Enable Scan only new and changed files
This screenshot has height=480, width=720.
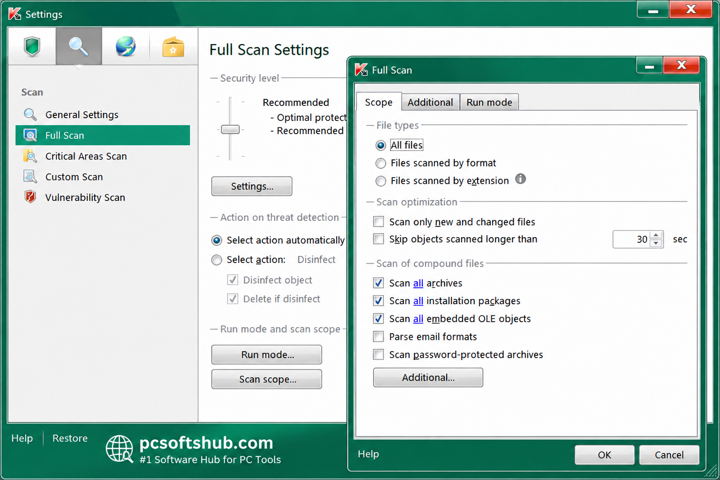(378, 222)
